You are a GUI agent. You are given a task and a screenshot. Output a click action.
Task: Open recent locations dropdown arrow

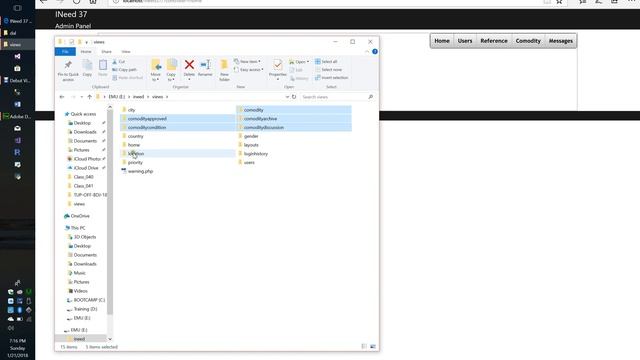[82, 97]
